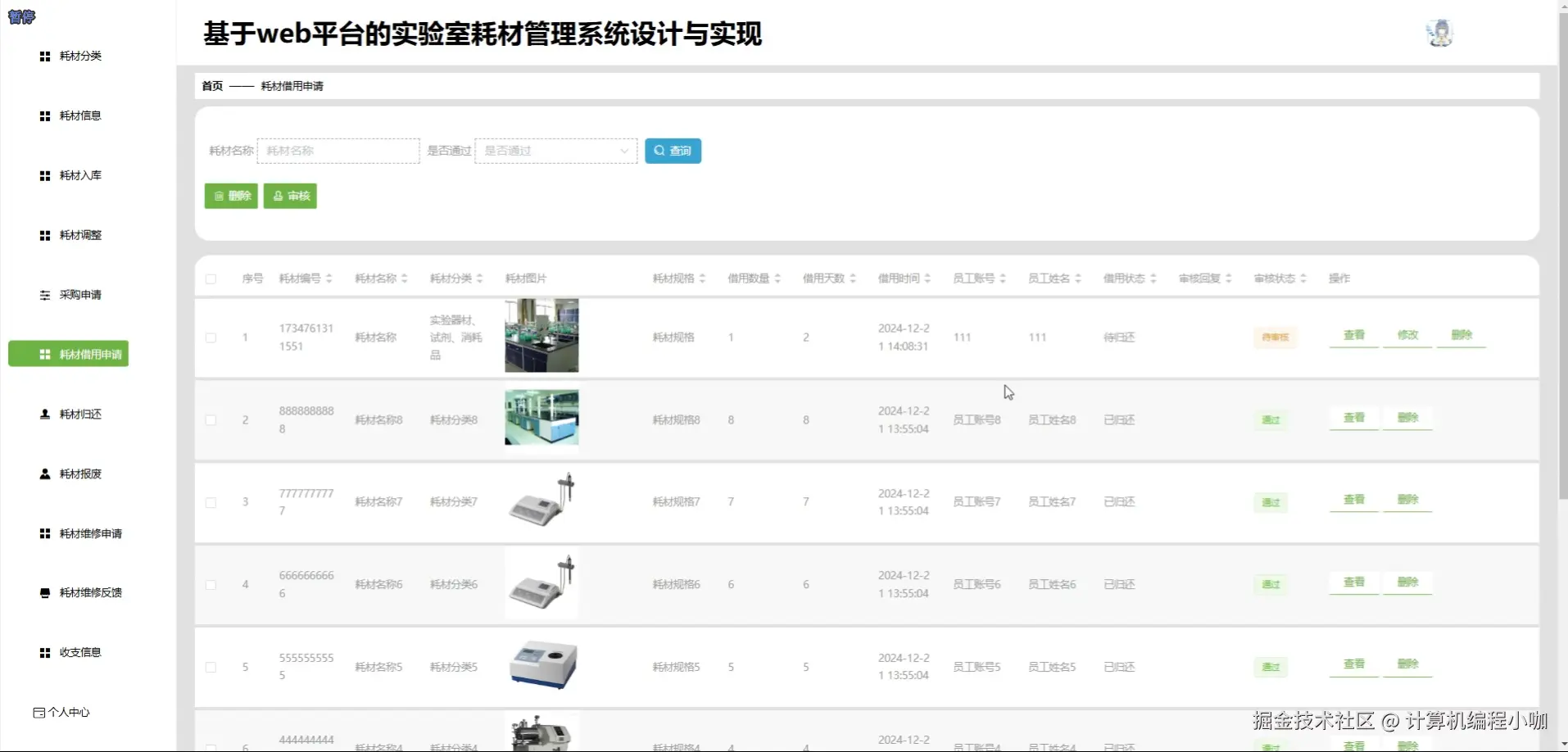
Task: Click 查看 in row 3 耗材名称7
Action: [1354, 500]
